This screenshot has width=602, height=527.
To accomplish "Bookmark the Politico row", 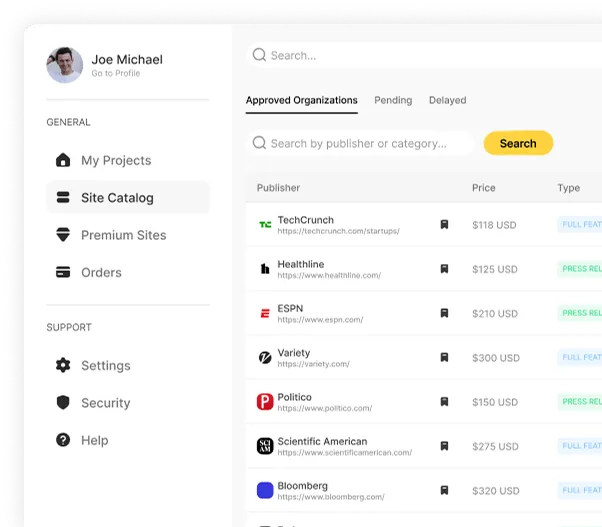I will pos(444,401).
